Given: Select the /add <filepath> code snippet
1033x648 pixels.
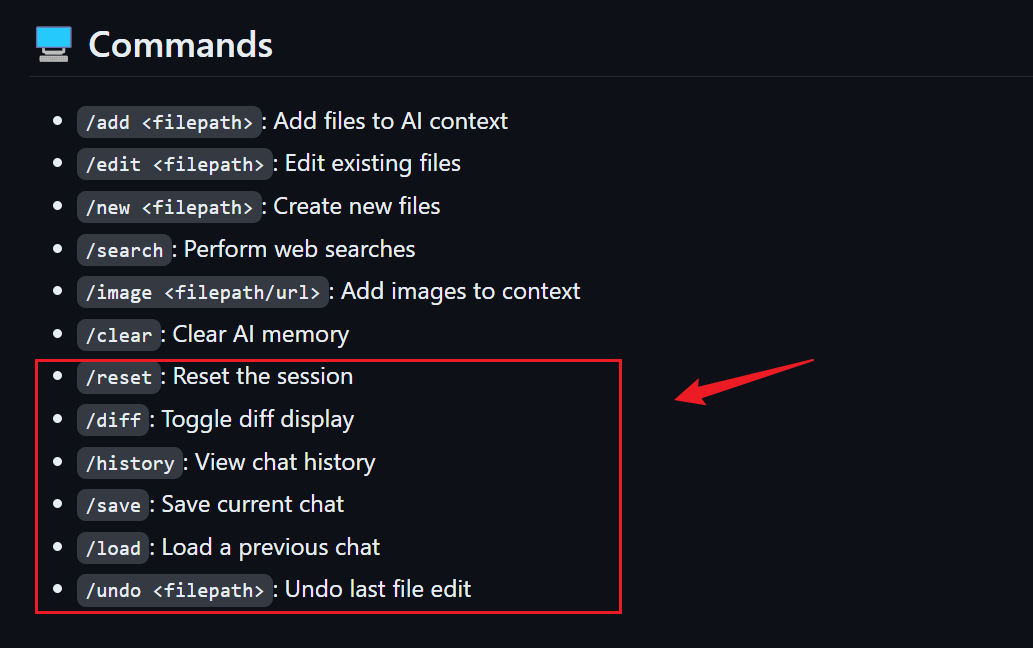Looking at the screenshot, I should [x=169, y=122].
